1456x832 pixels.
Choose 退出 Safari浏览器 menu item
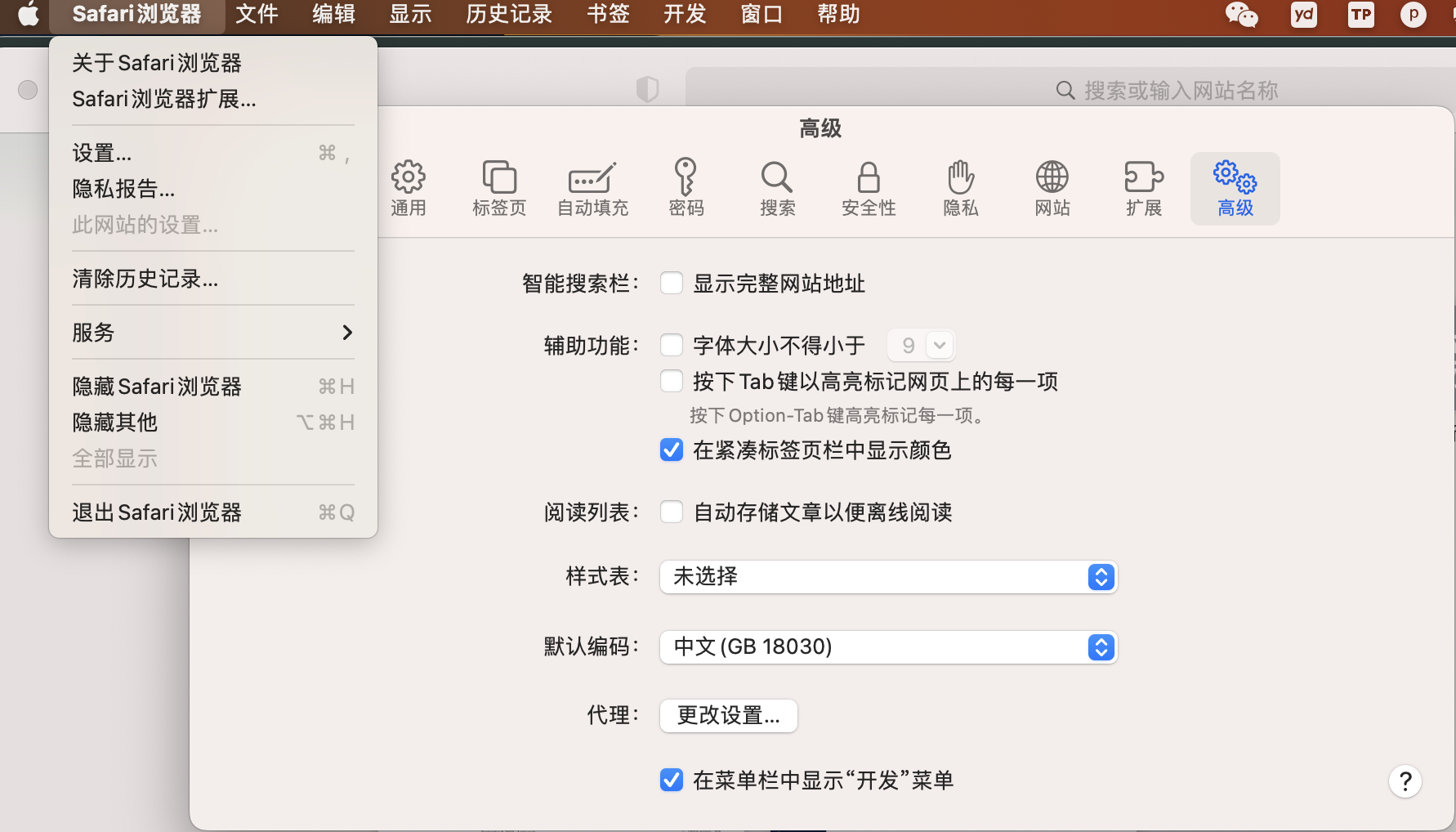213,512
